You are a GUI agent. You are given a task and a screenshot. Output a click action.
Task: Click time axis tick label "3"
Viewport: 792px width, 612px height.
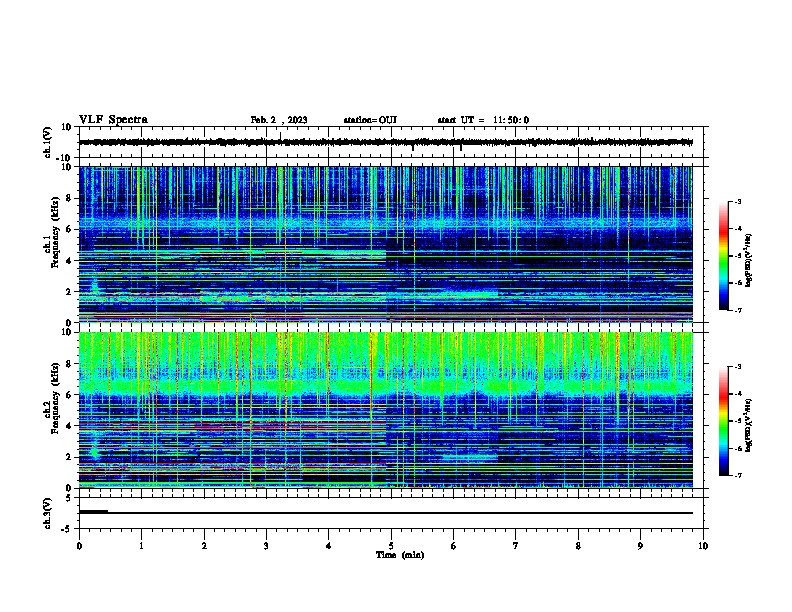point(266,546)
